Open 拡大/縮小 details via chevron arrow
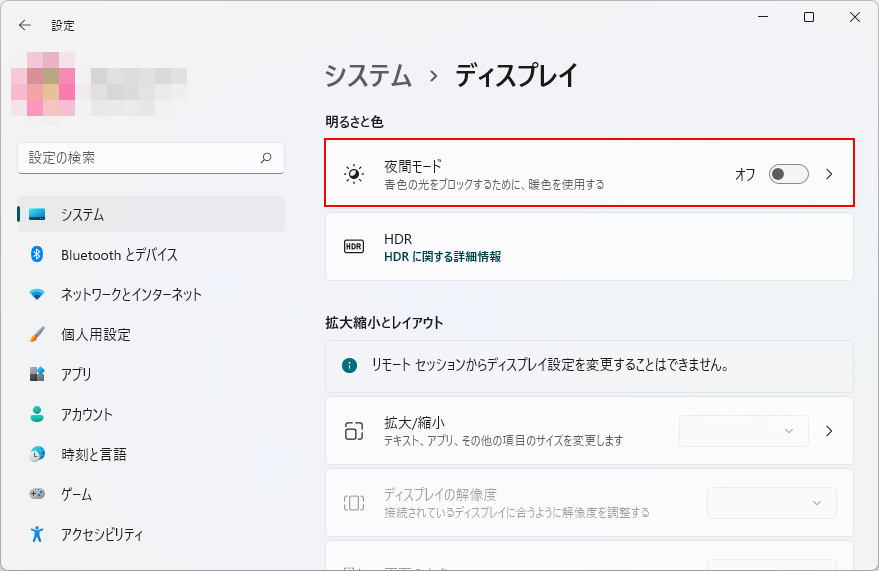 (829, 431)
